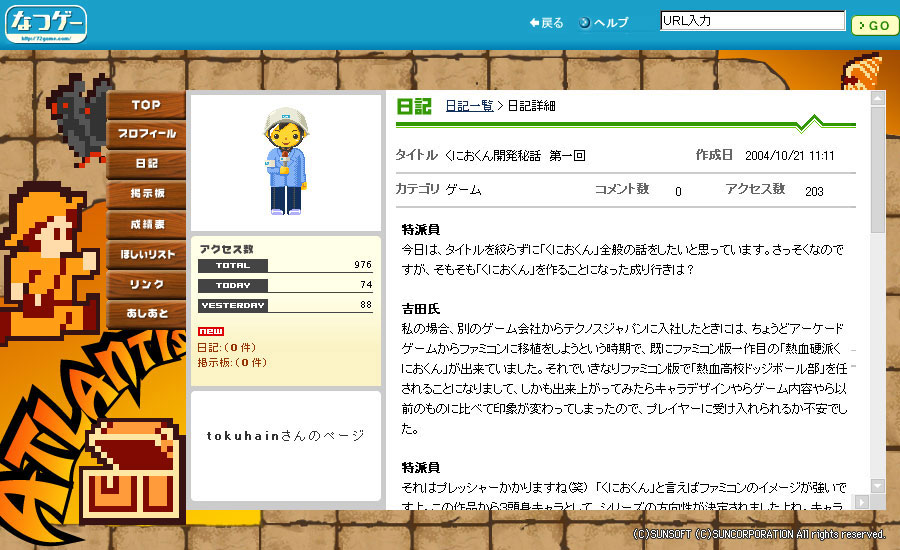
Task: Click the 日記一覧 breadcrumb link
Action: [469, 106]
